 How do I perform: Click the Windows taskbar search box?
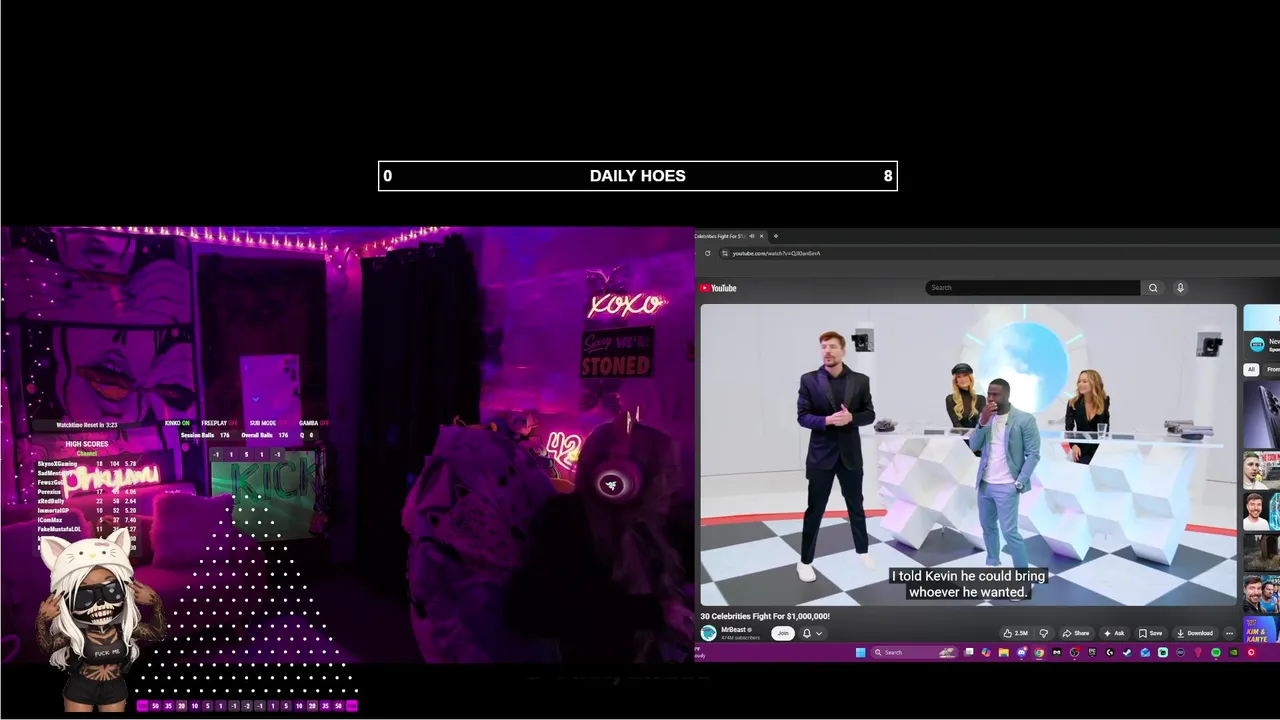coord(914,652)
